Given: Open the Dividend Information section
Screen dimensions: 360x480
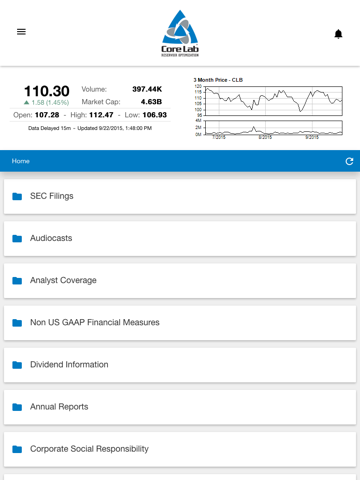Looking at the screenshot, I should 180,365.
